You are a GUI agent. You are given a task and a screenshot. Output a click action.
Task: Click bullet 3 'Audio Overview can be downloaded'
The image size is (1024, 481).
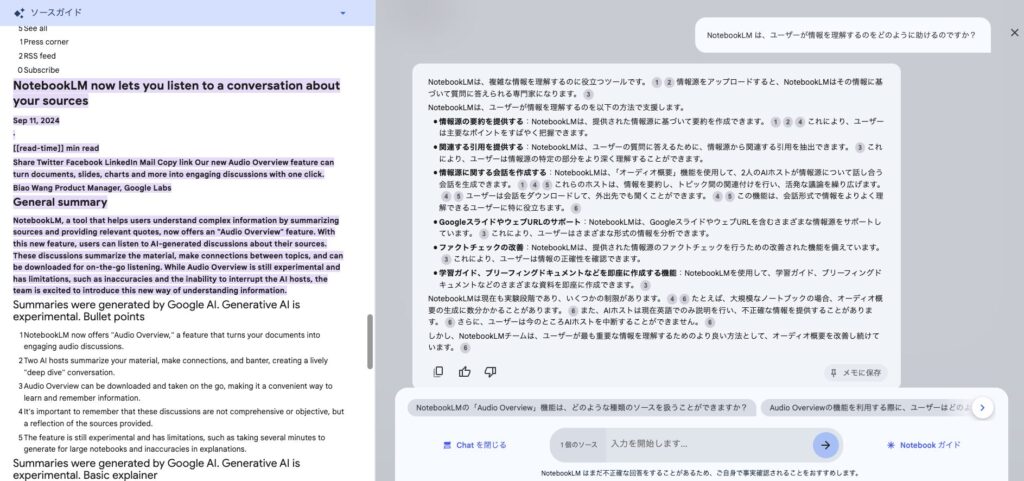[x=178, y=392]
